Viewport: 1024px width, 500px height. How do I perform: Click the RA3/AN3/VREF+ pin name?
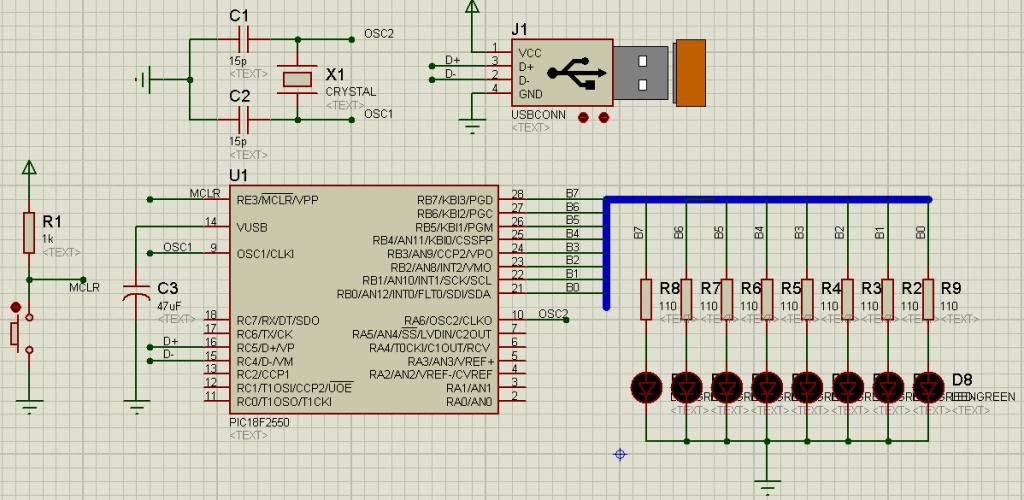[451, 361]
